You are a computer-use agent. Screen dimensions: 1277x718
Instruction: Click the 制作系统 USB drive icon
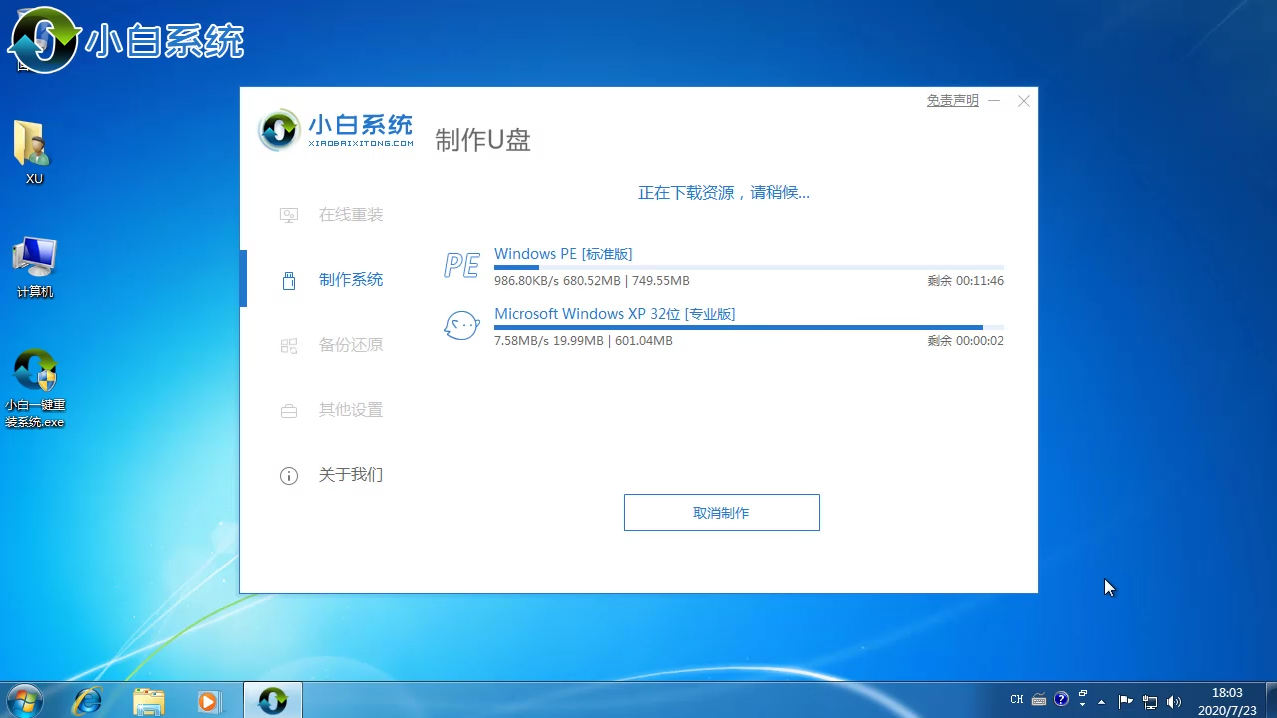289,280
